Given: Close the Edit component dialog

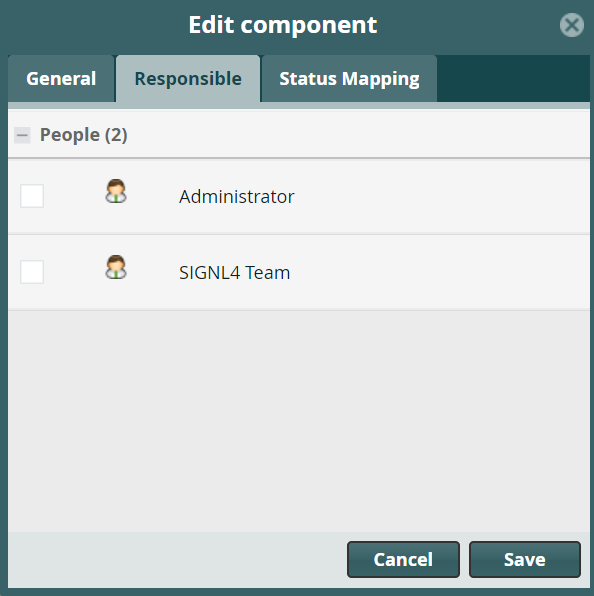Looking at the screenshot, I should (572, 25).
